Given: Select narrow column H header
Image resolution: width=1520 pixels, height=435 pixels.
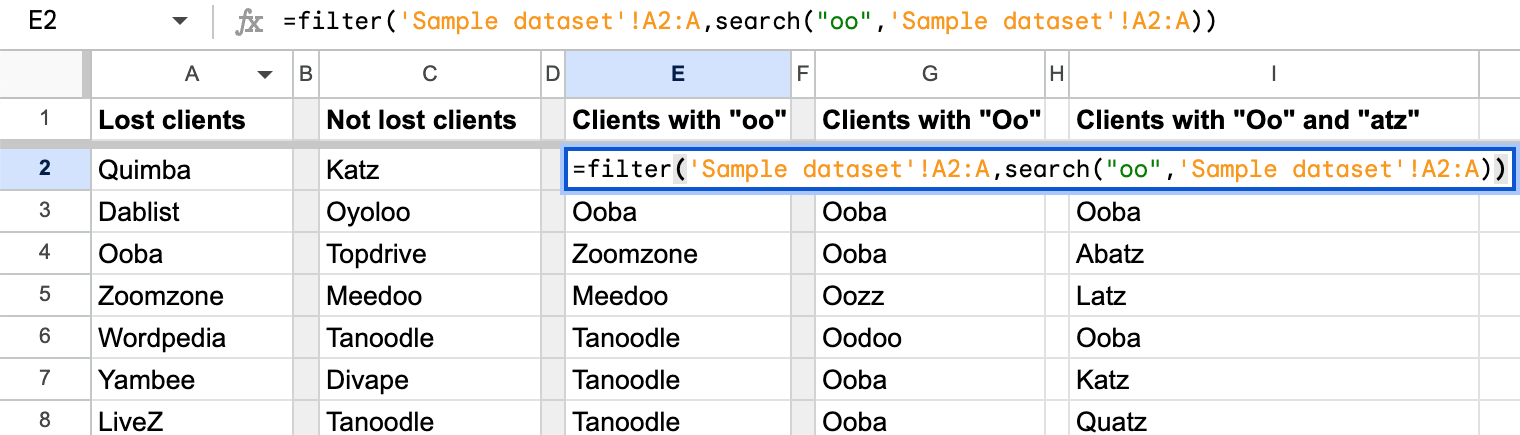Looking at the screenshot, I should 1057,73.
